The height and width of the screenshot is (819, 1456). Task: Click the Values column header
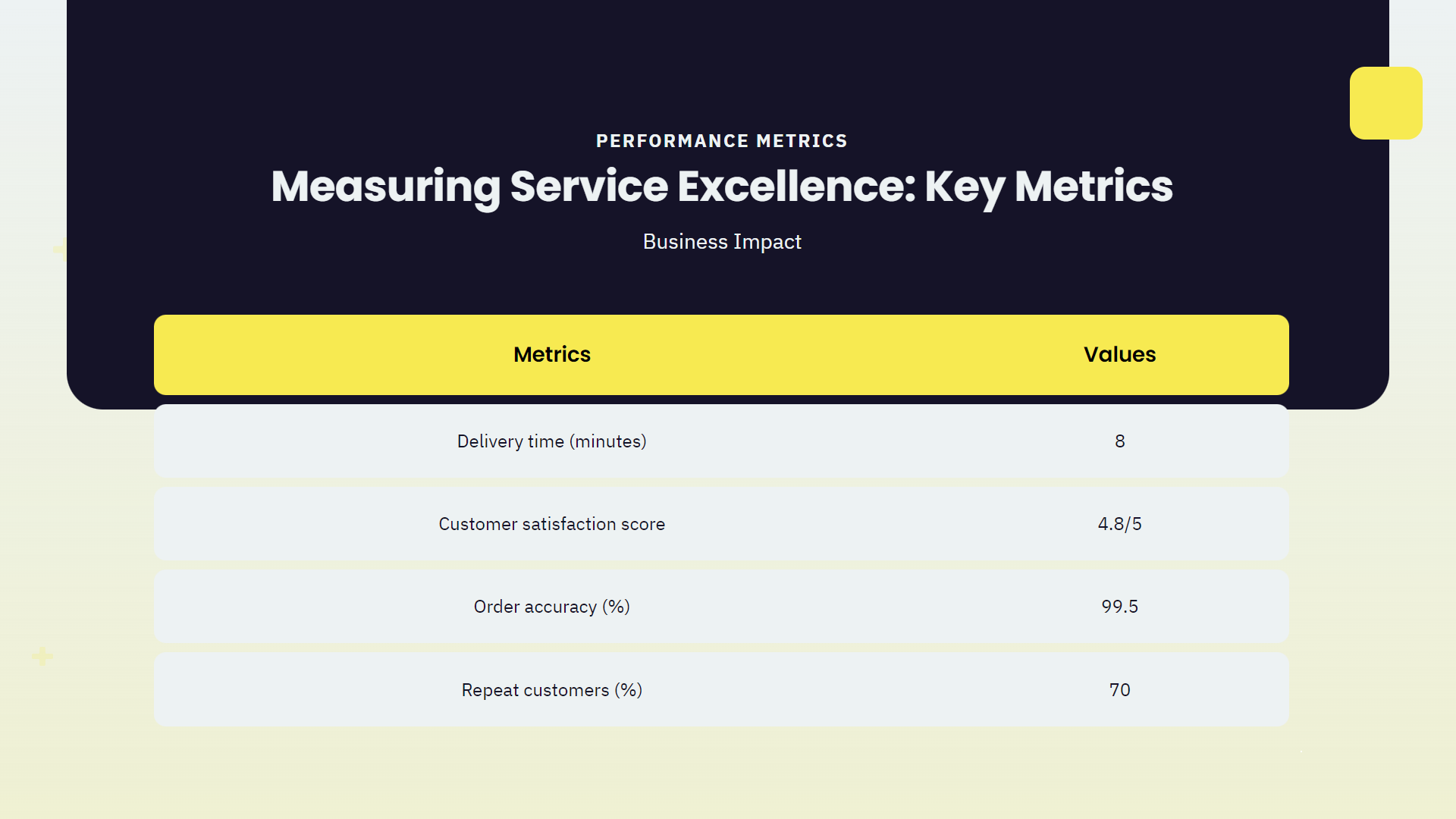coord(1119,354)
